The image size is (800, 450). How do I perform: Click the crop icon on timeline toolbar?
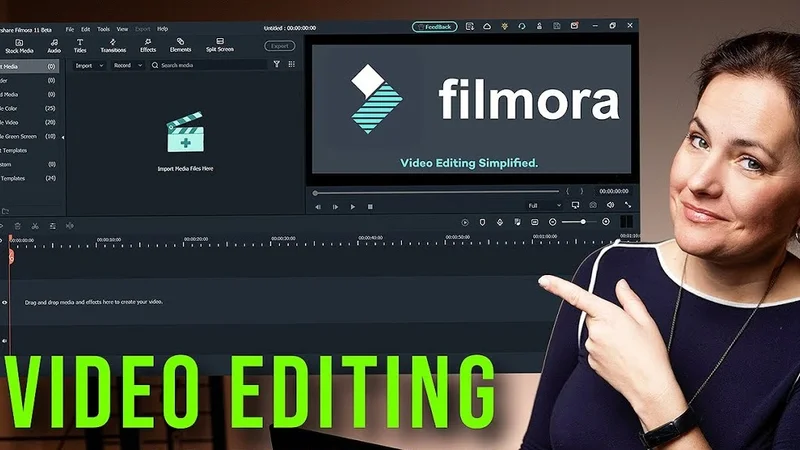(52, 226)
